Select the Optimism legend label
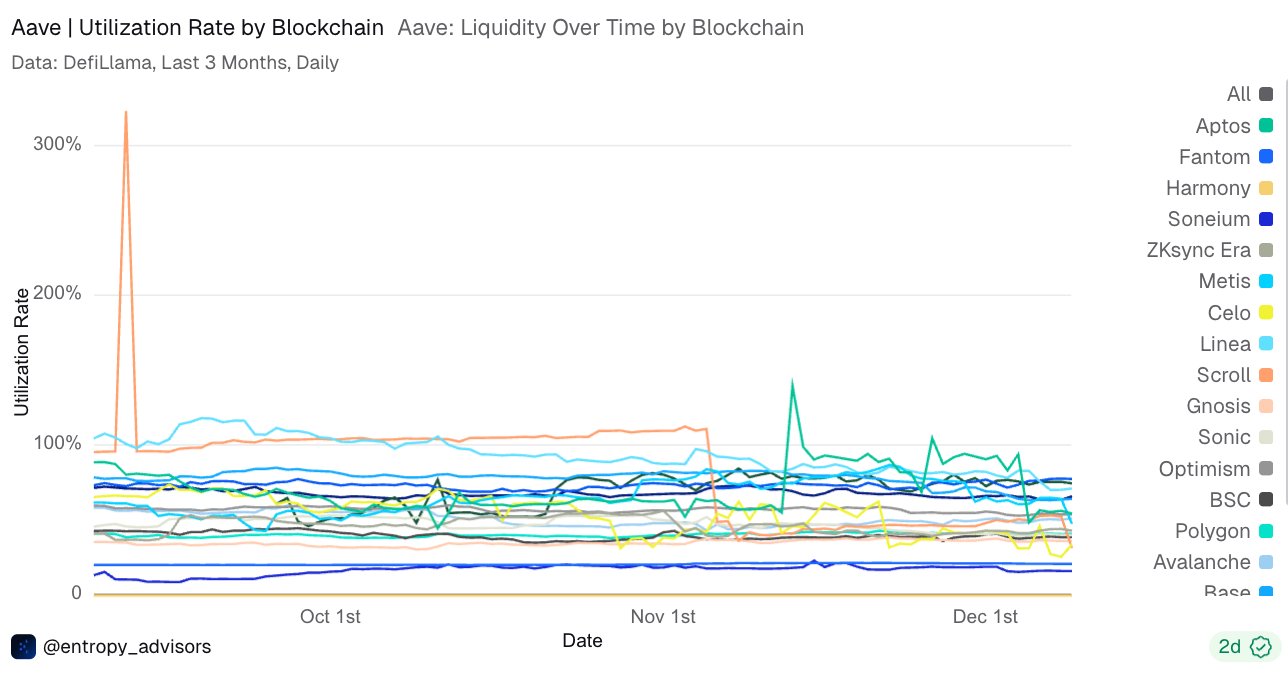This screenshot has width=1288, height=674. 1206,469
